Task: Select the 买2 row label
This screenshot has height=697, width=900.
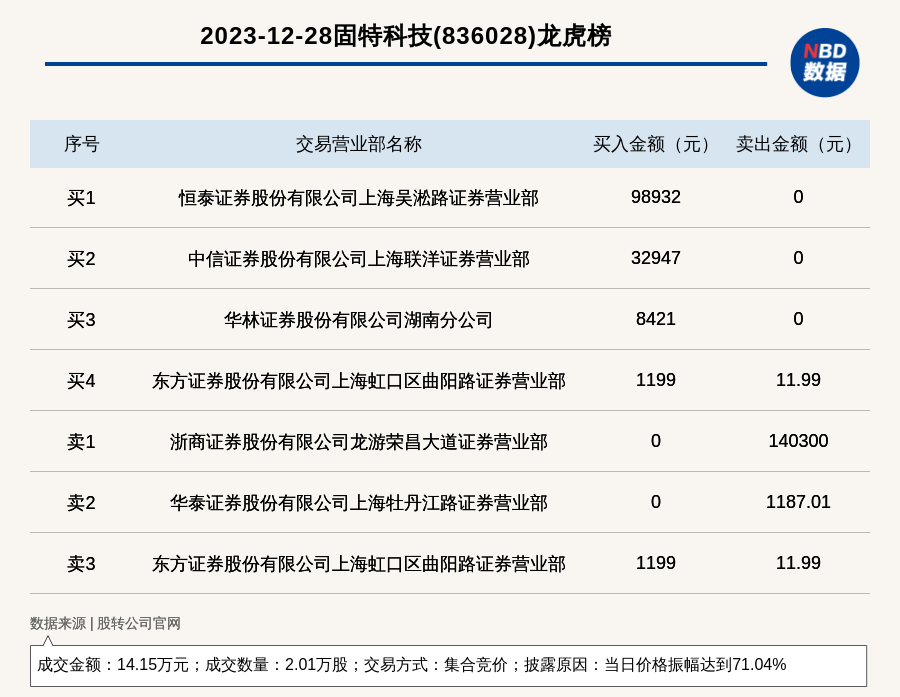Action: tap(81, 259)
